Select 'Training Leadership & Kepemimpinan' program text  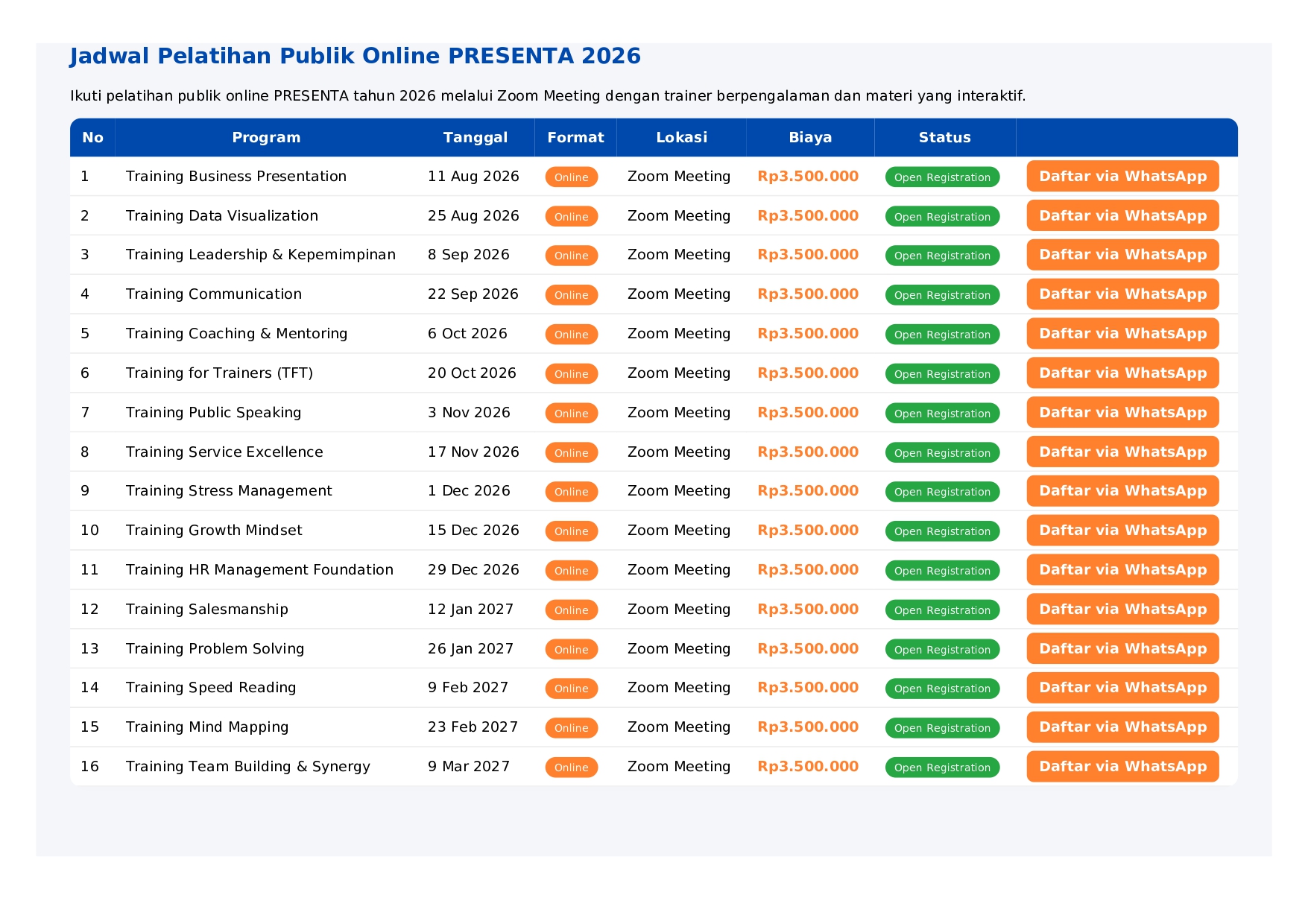coord(261,255)
